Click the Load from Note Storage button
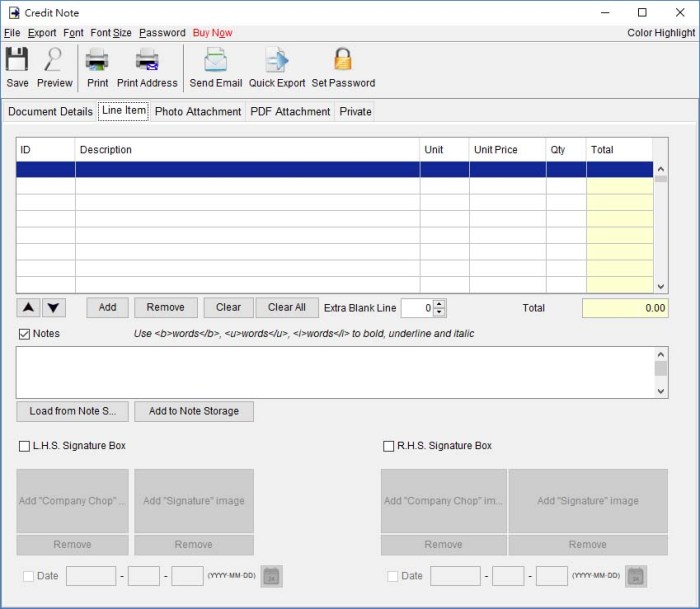 73,411
